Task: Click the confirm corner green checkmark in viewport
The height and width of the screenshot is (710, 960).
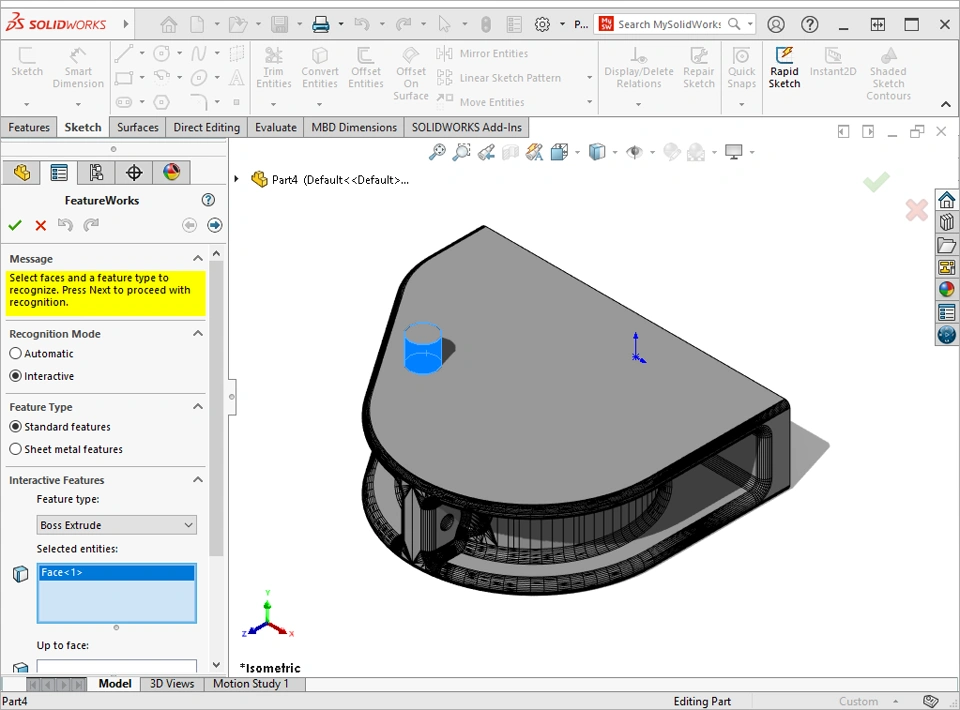Action: pos(876,182)
